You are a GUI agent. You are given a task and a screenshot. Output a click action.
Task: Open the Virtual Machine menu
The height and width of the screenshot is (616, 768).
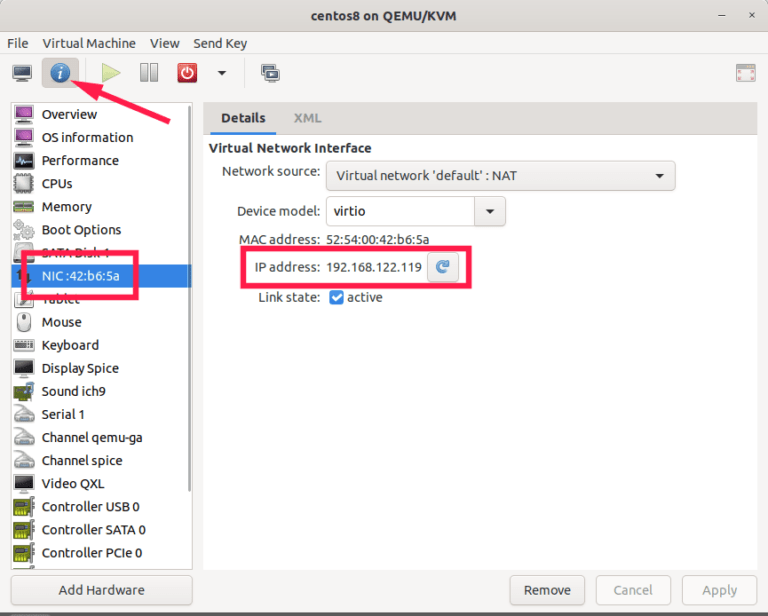89,44
